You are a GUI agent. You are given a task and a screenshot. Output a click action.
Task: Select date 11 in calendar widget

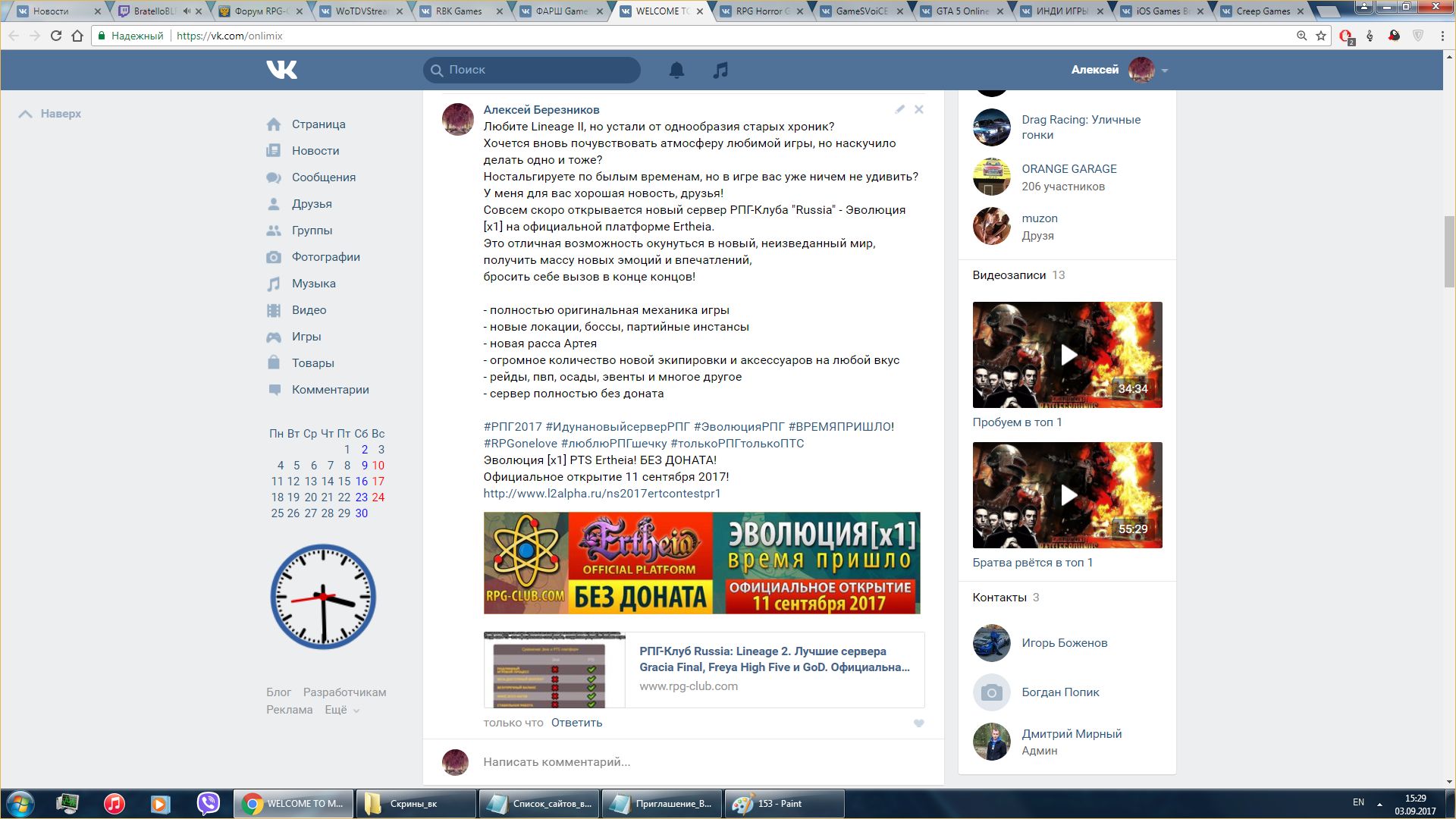click(277, 482)
